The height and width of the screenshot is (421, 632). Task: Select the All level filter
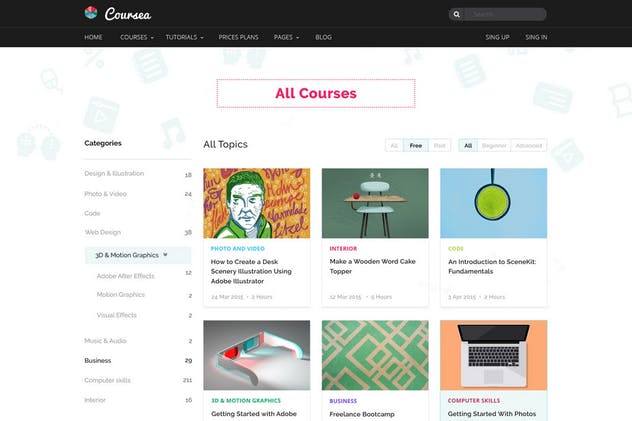[468, 145]
